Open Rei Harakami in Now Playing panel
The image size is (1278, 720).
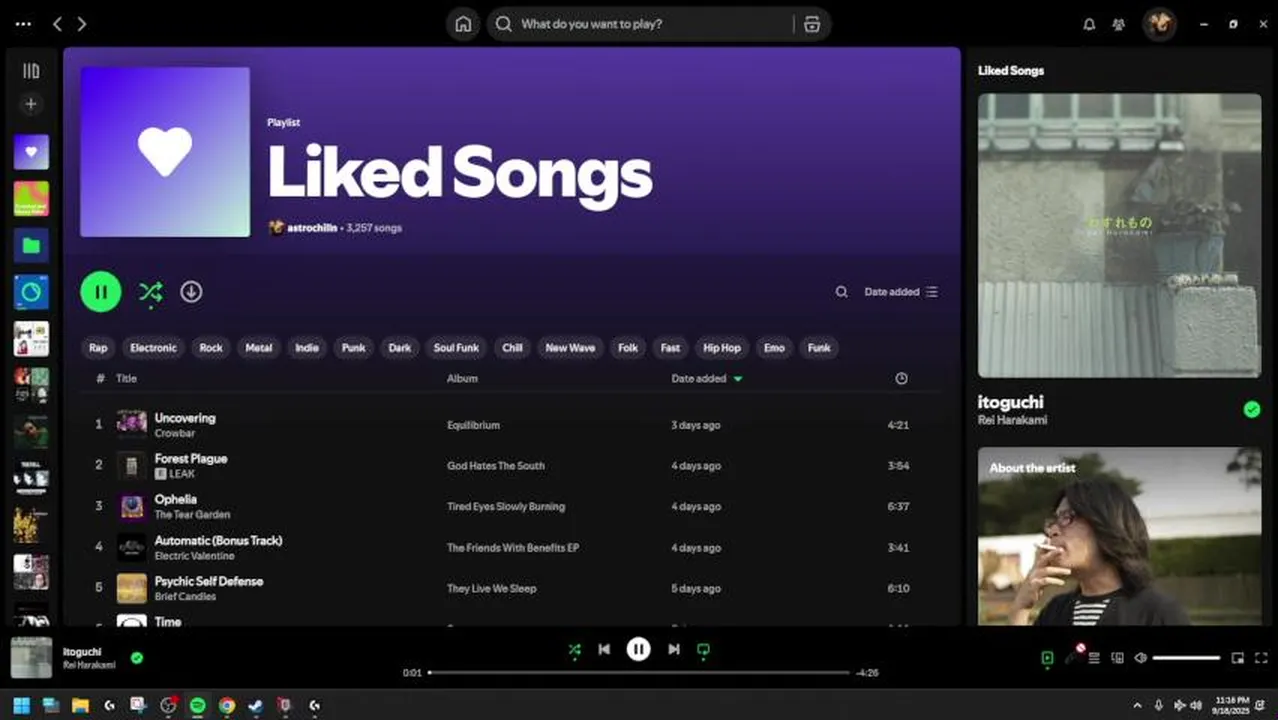pyautogui.click(x=1013, y=421)
